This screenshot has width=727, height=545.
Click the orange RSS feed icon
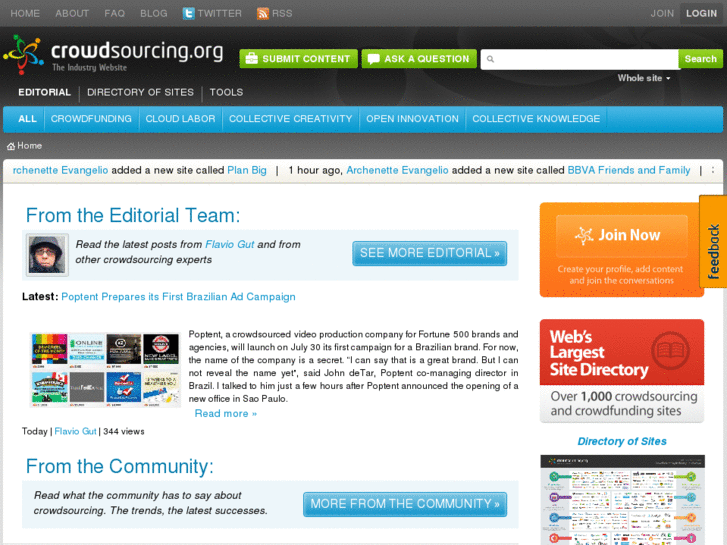click(263, 13)
